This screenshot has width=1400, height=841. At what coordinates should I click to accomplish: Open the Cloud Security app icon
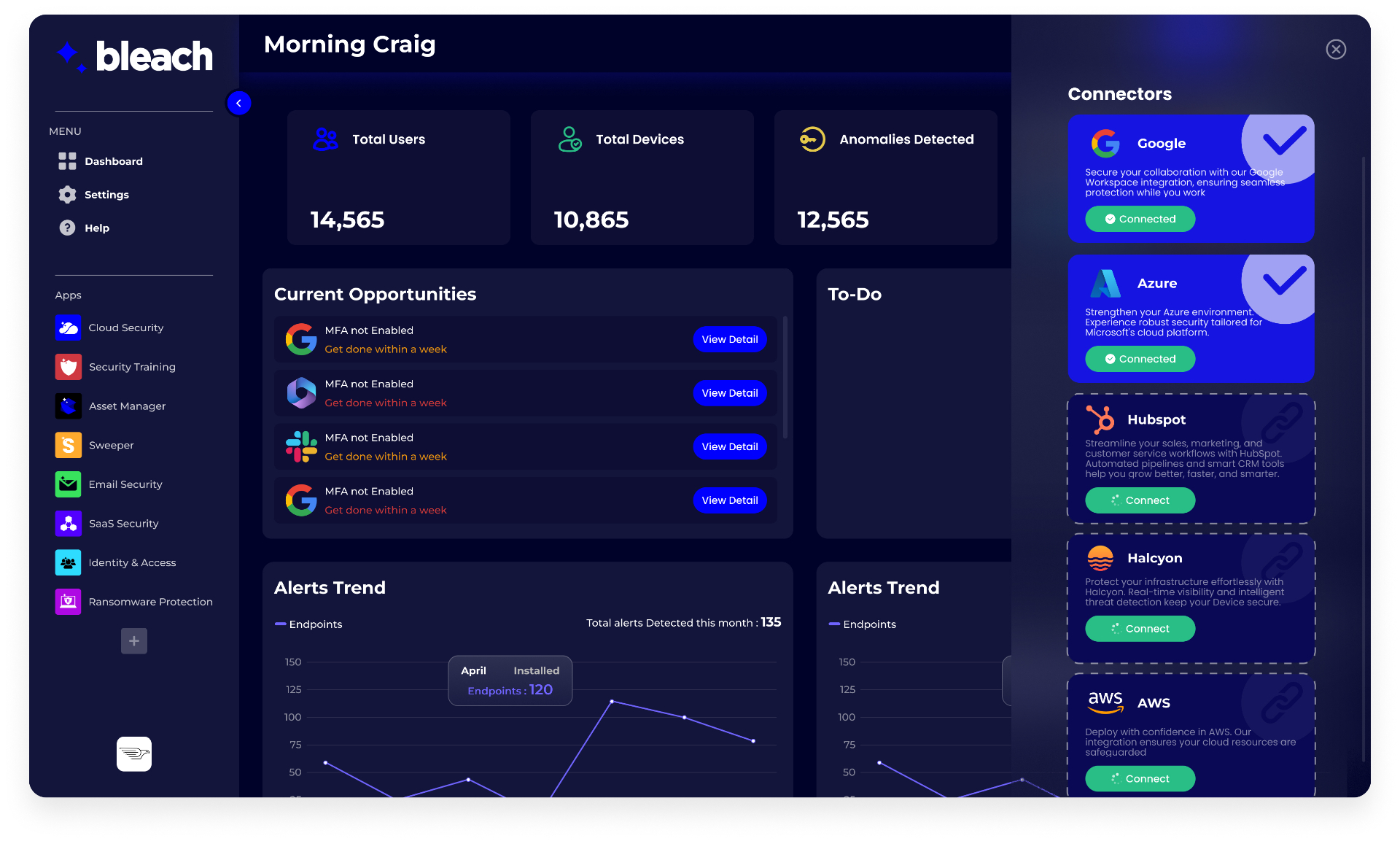click(68, 328)
